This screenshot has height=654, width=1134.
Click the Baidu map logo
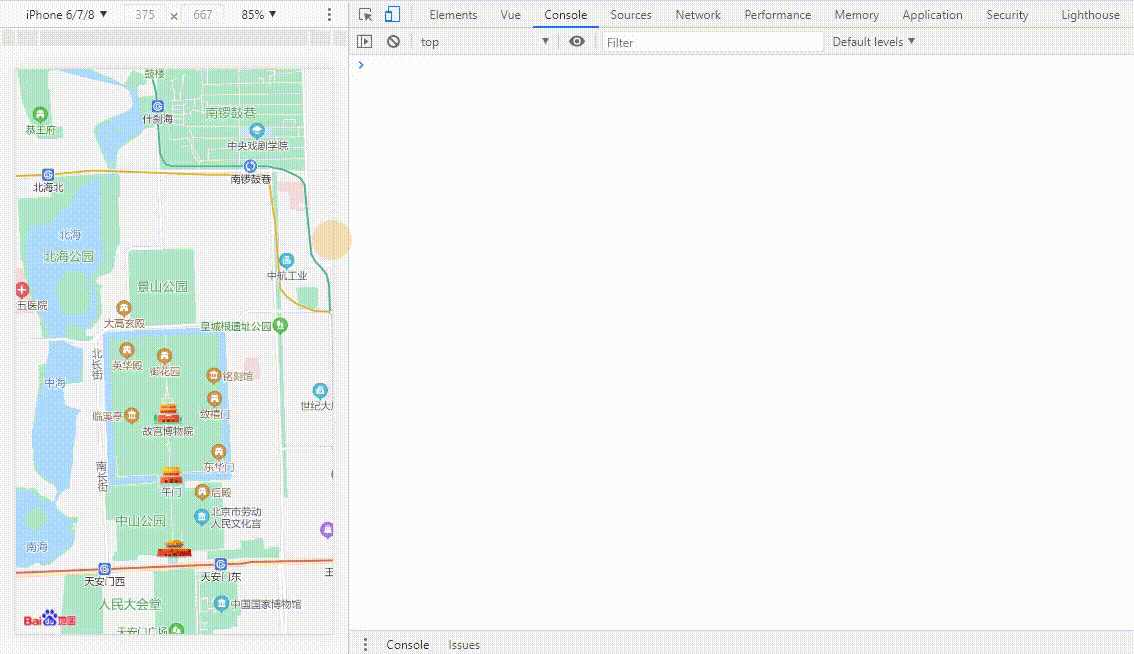point(50,619)
